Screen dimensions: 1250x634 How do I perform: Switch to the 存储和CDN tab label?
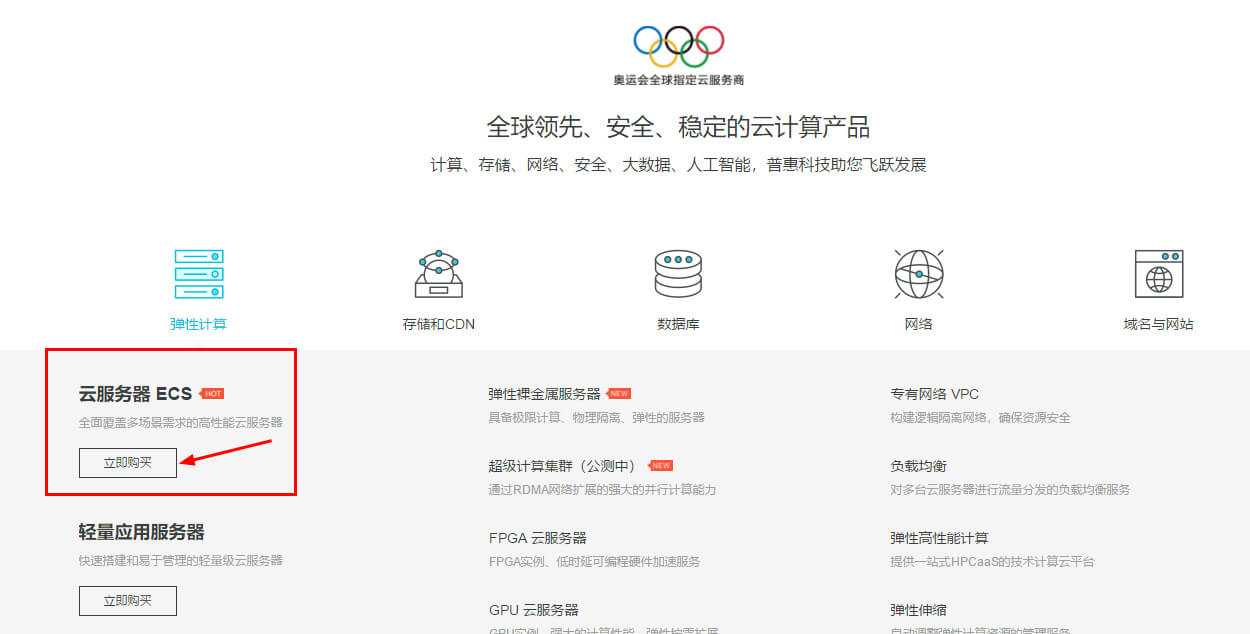point(438,324)
